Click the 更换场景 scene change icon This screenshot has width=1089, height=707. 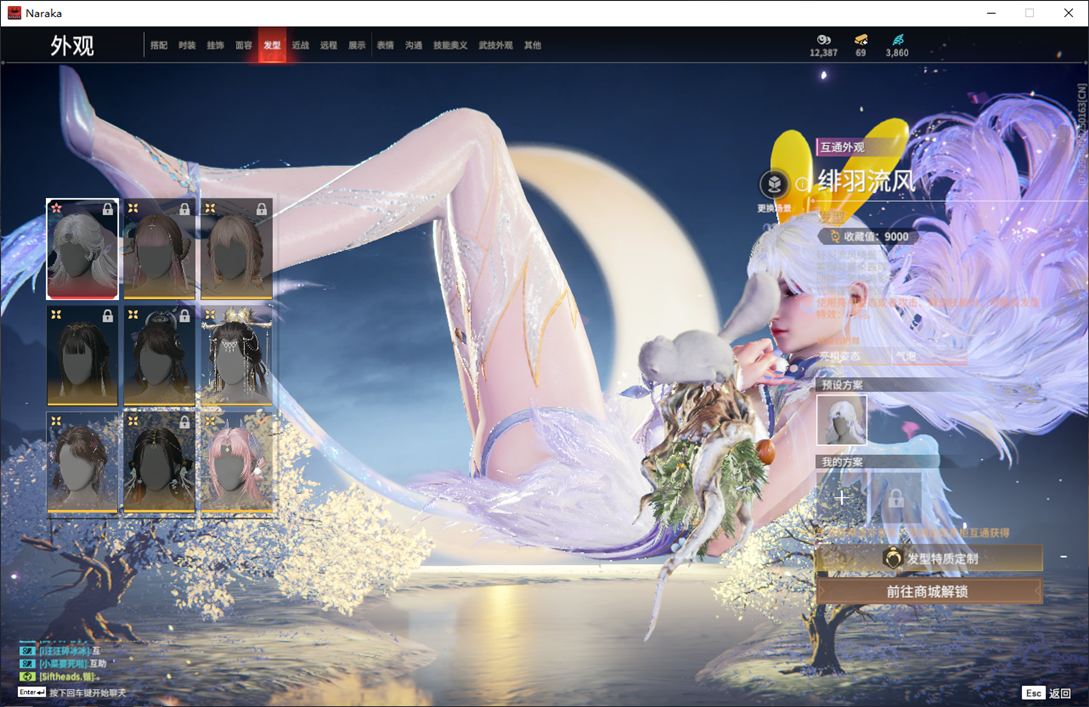(773, 185)
